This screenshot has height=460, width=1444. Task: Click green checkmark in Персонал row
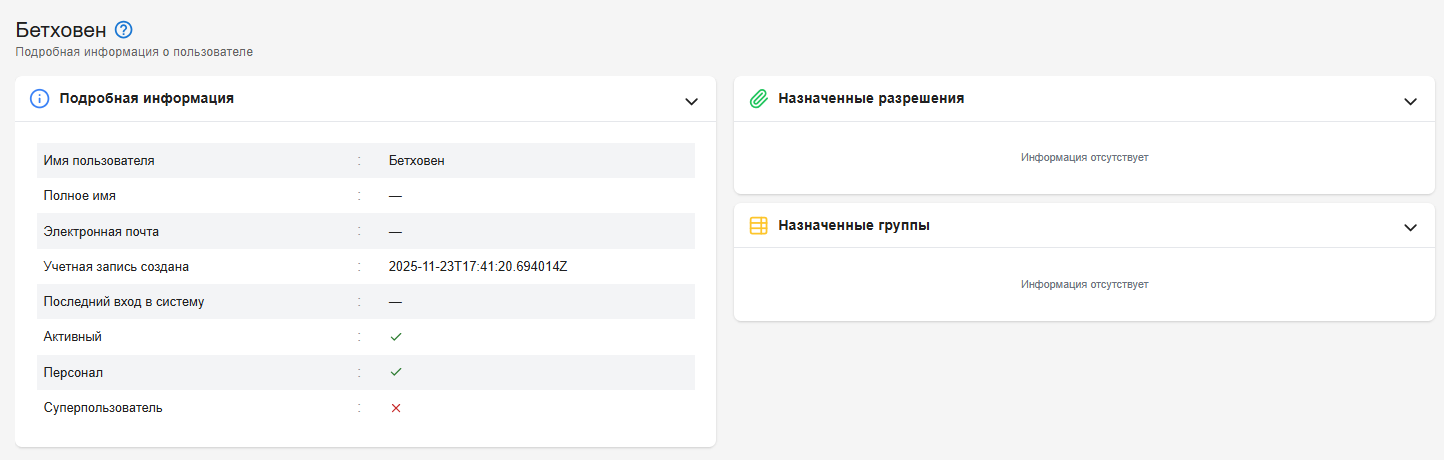(396, 372)
